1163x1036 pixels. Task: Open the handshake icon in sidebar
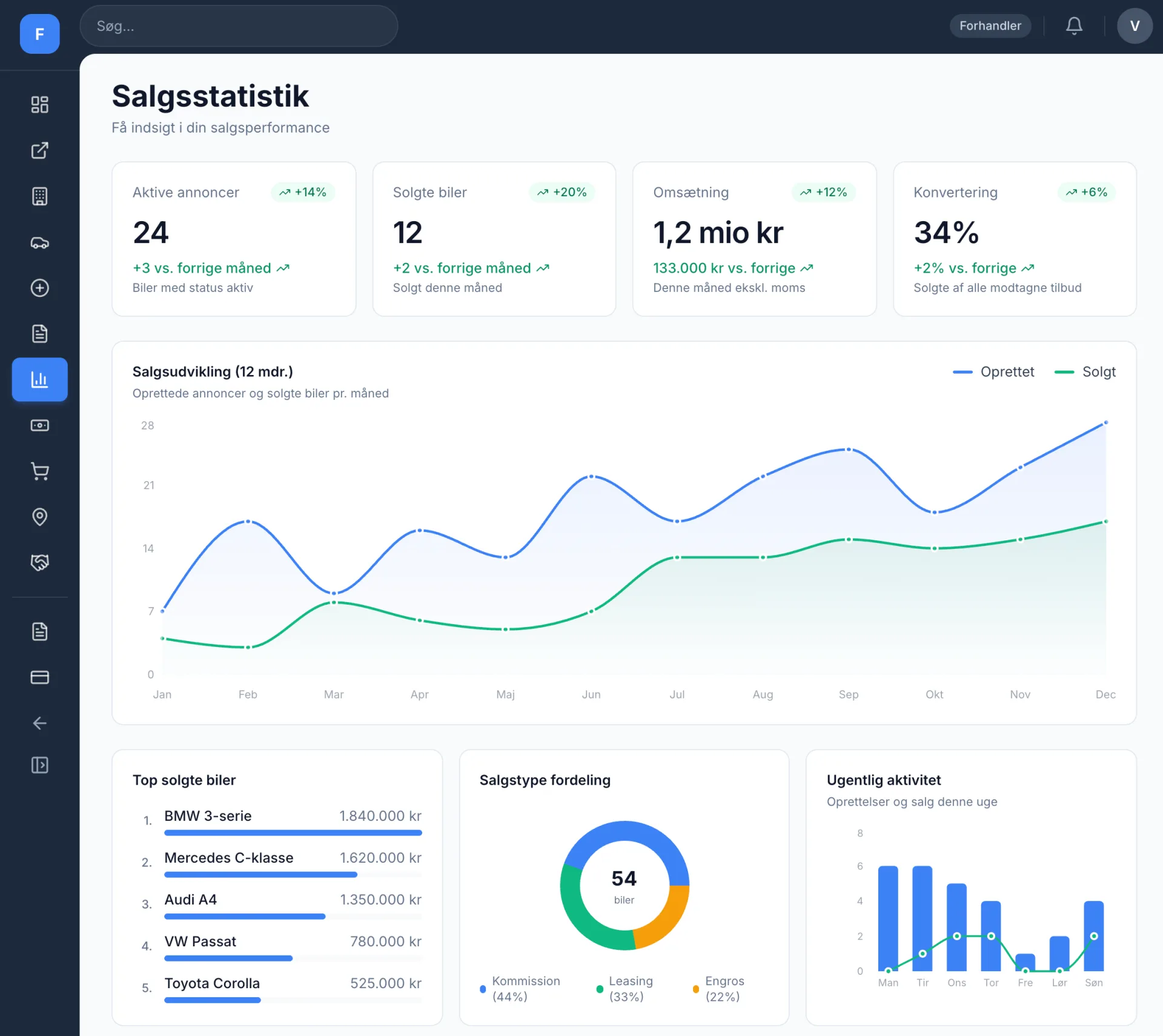[39, 563]
